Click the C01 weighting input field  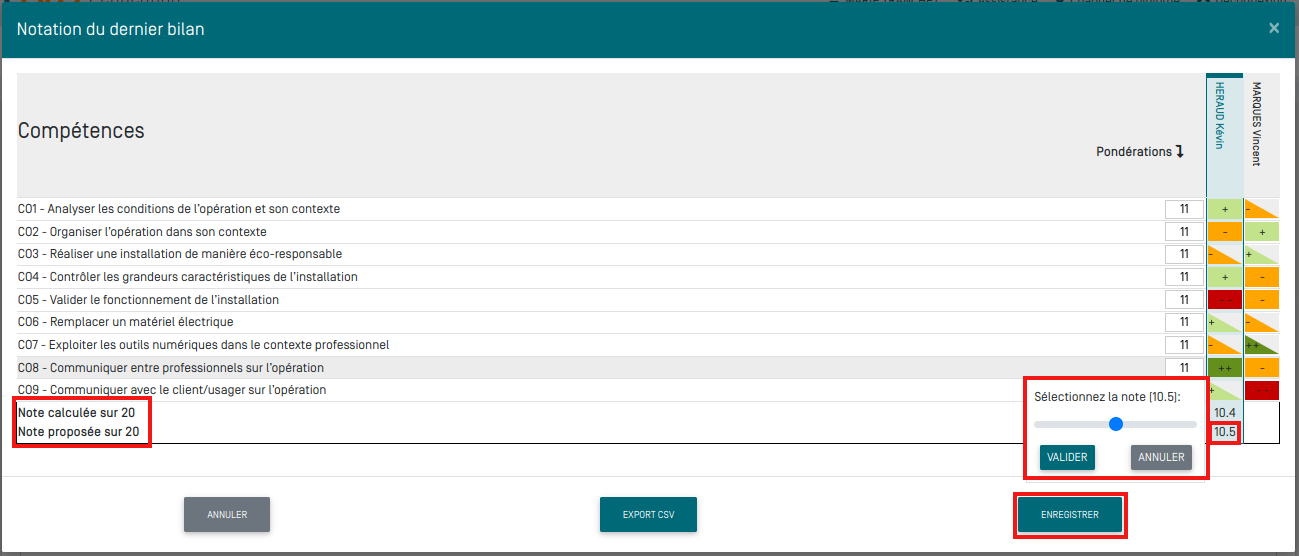click(x=1184, y=209)
